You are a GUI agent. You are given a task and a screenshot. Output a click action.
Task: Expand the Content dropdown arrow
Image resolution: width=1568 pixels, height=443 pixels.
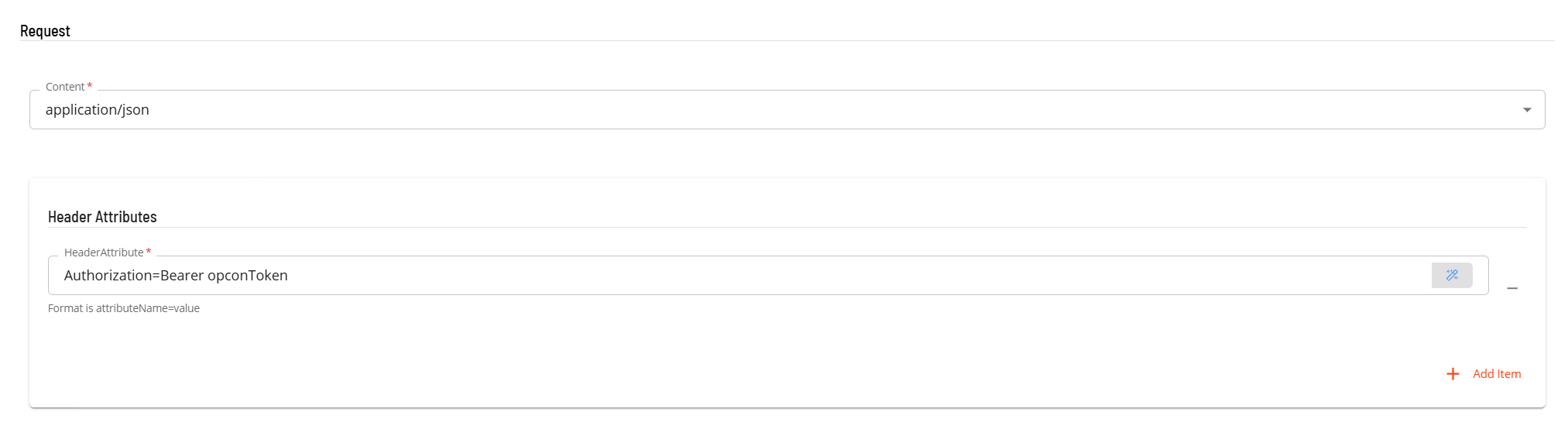coord(1527,110)
